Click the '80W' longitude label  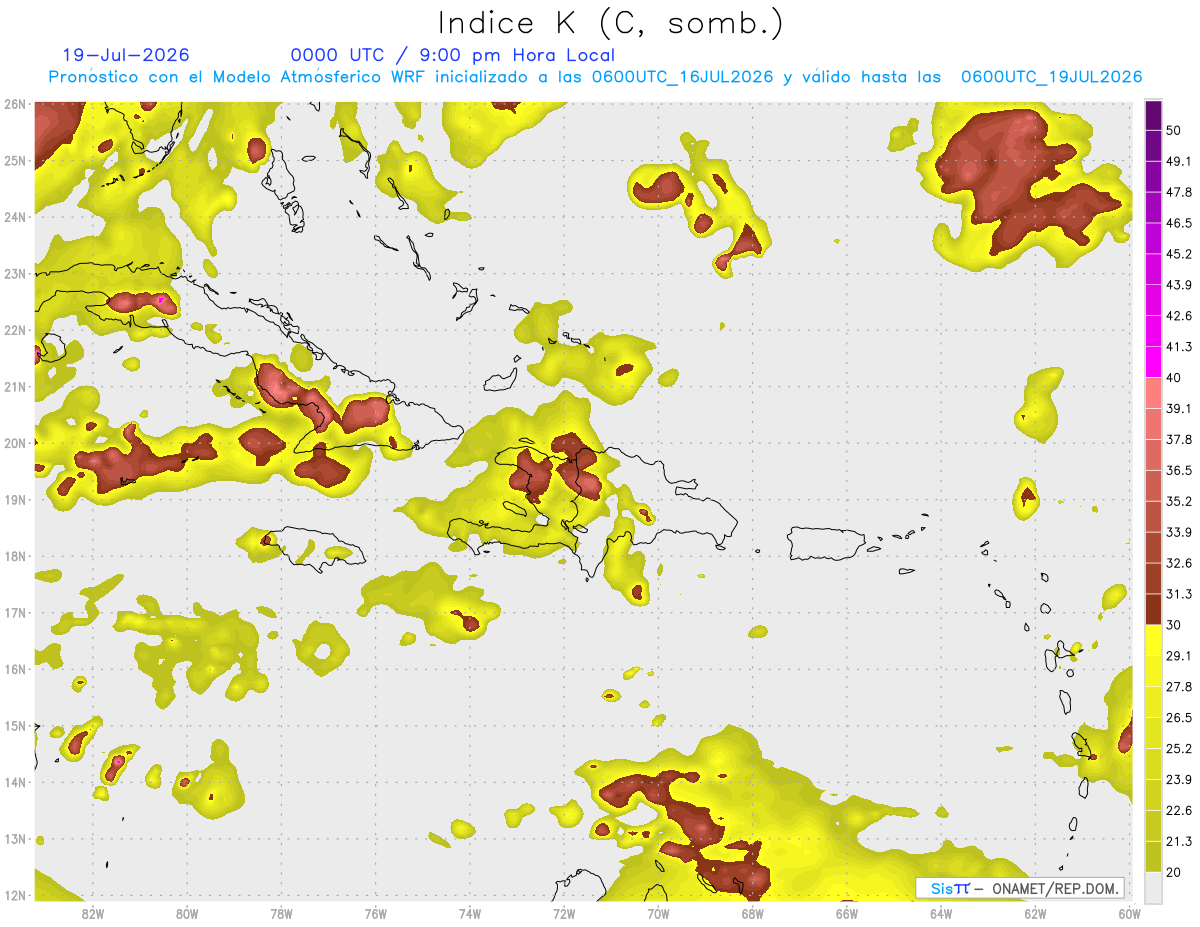click(186, 913)
